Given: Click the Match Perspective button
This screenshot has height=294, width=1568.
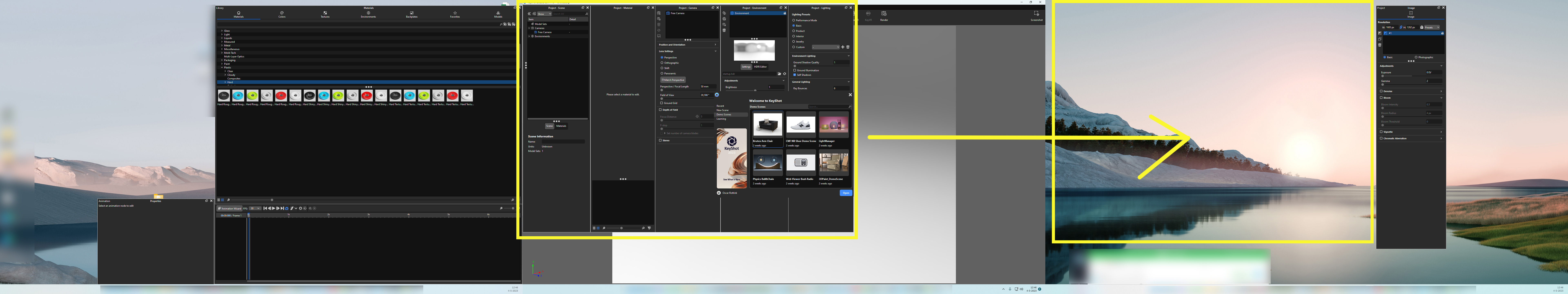Looking at the screenshot, I should tap(673, 80).
